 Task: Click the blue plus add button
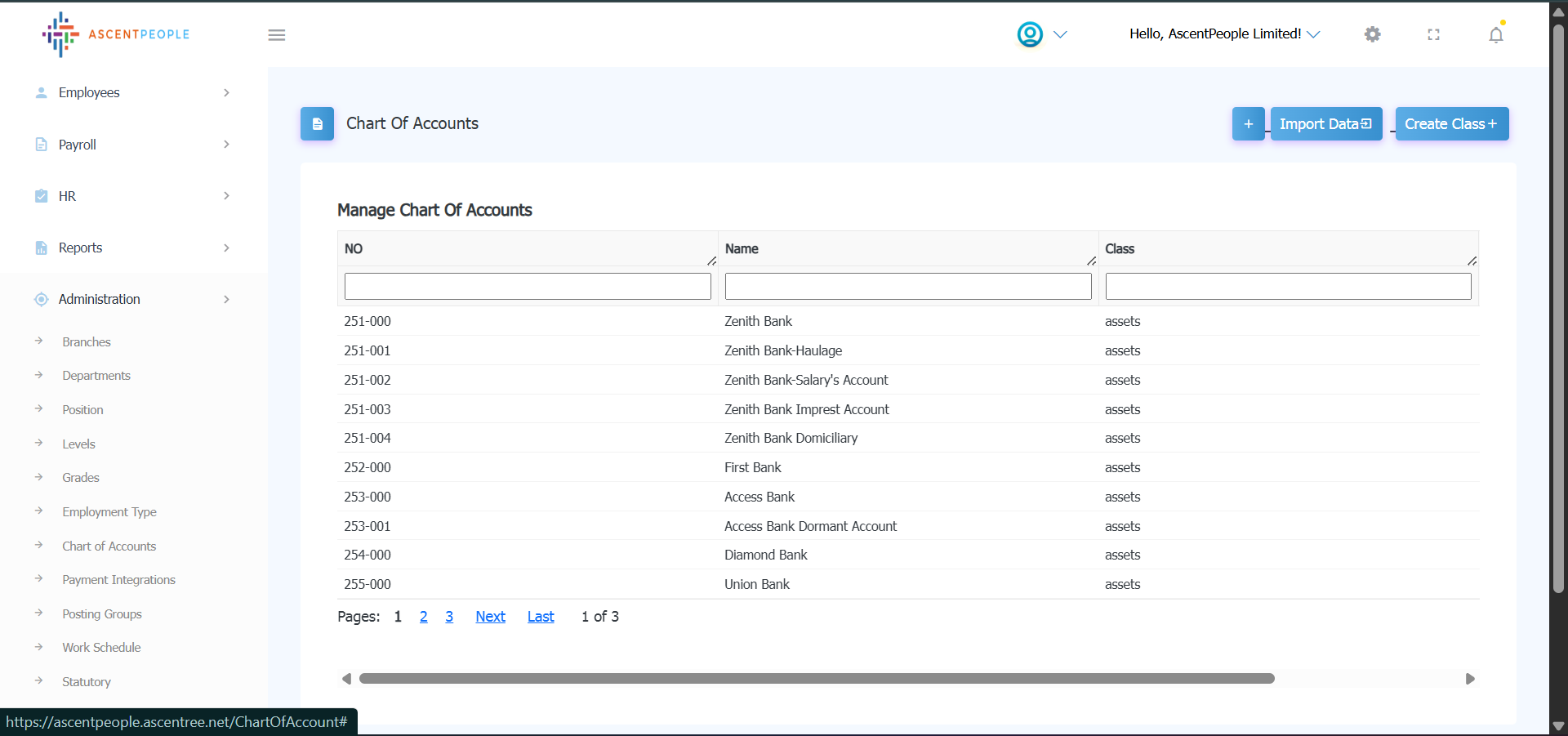[1248, 124]
